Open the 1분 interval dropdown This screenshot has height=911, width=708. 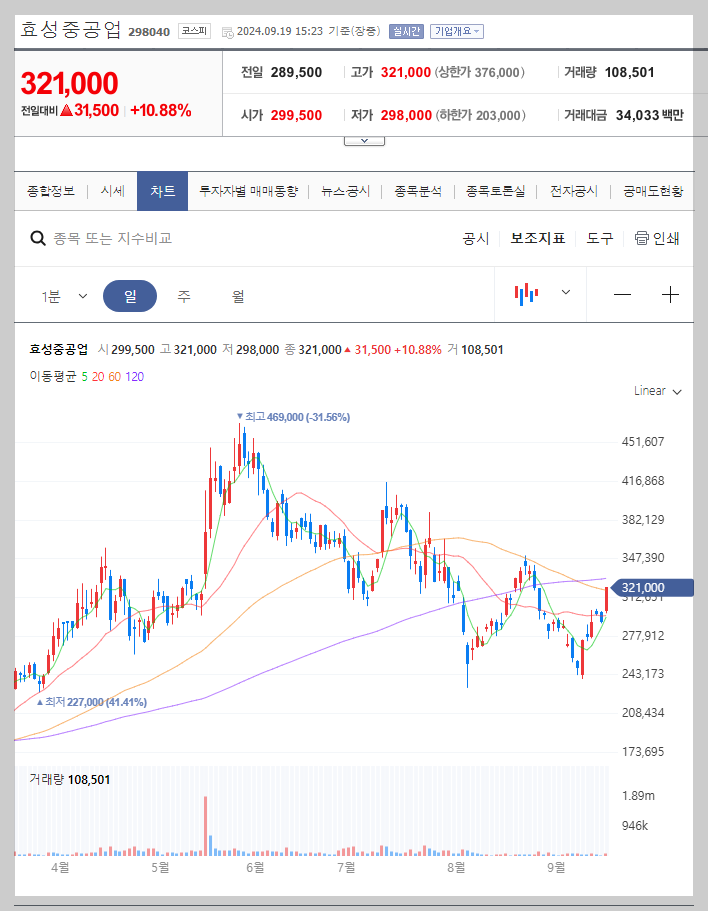pos(62,293)
